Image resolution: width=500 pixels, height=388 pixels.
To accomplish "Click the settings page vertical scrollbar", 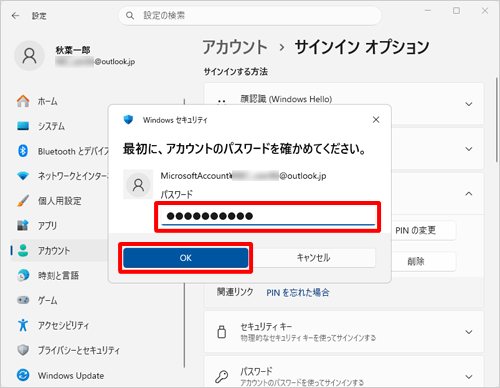I will (x=497, y=120).
